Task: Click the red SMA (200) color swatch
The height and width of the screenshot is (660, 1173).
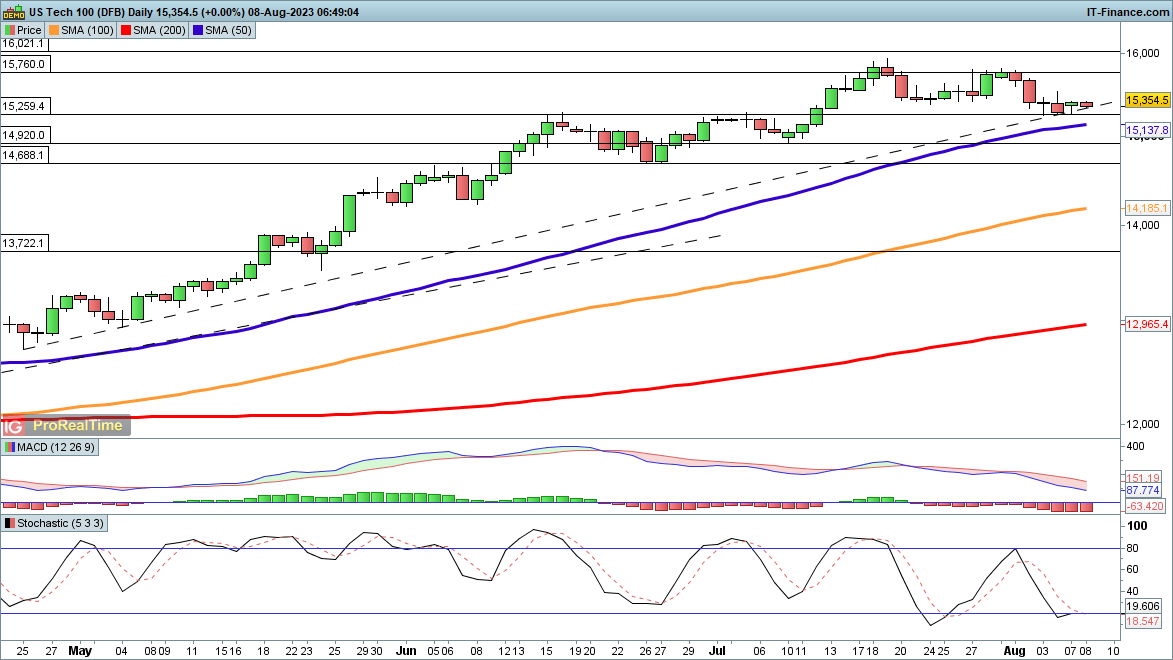Action: click(x=126, y=30)
